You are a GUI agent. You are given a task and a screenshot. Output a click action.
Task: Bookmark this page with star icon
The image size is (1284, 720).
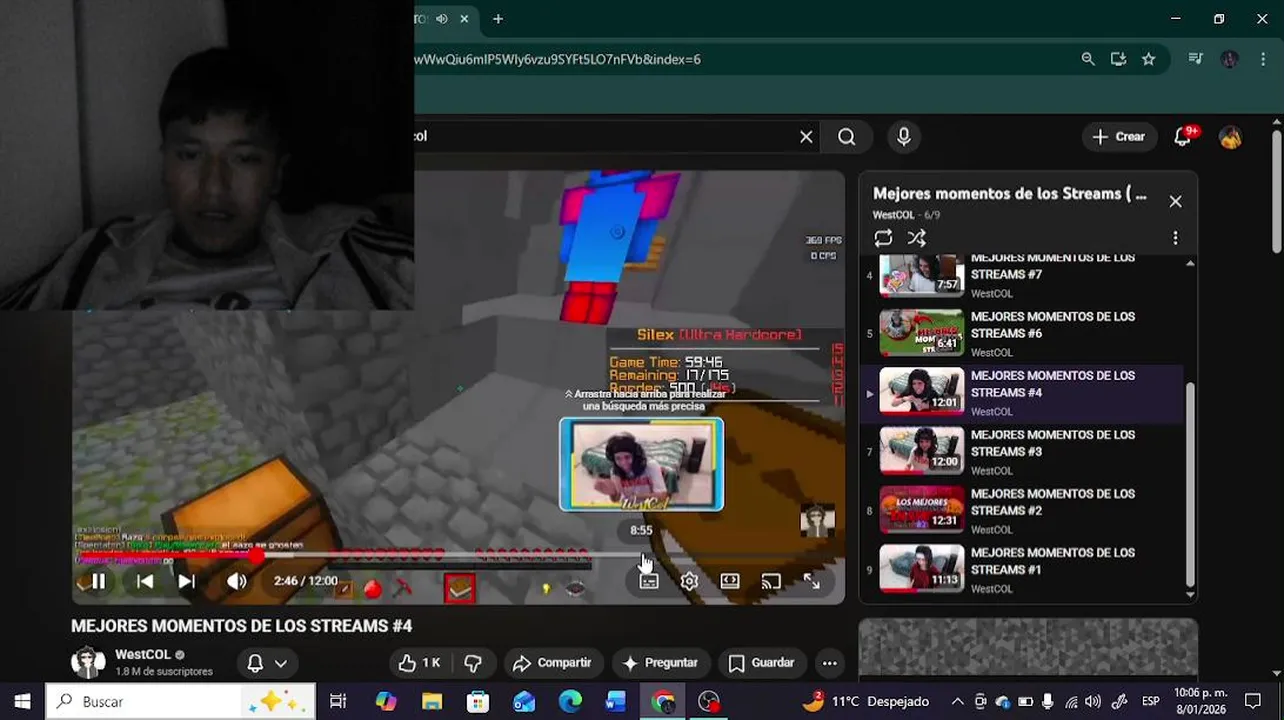click(x=1149, y=59)
